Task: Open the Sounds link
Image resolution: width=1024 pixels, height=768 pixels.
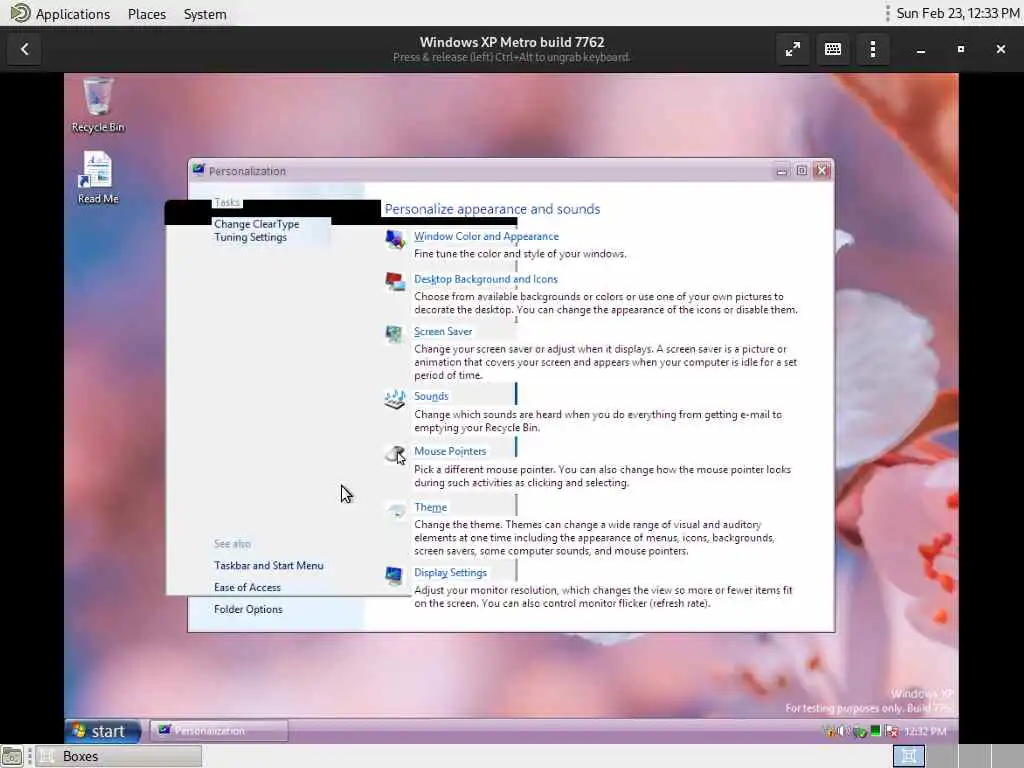Action: point(431,396)
